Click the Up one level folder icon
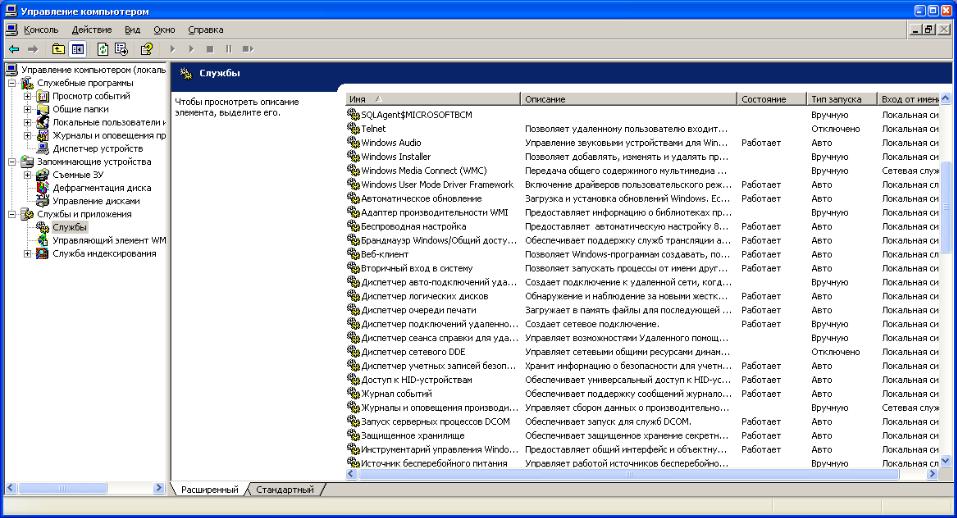 coord(58,49)
